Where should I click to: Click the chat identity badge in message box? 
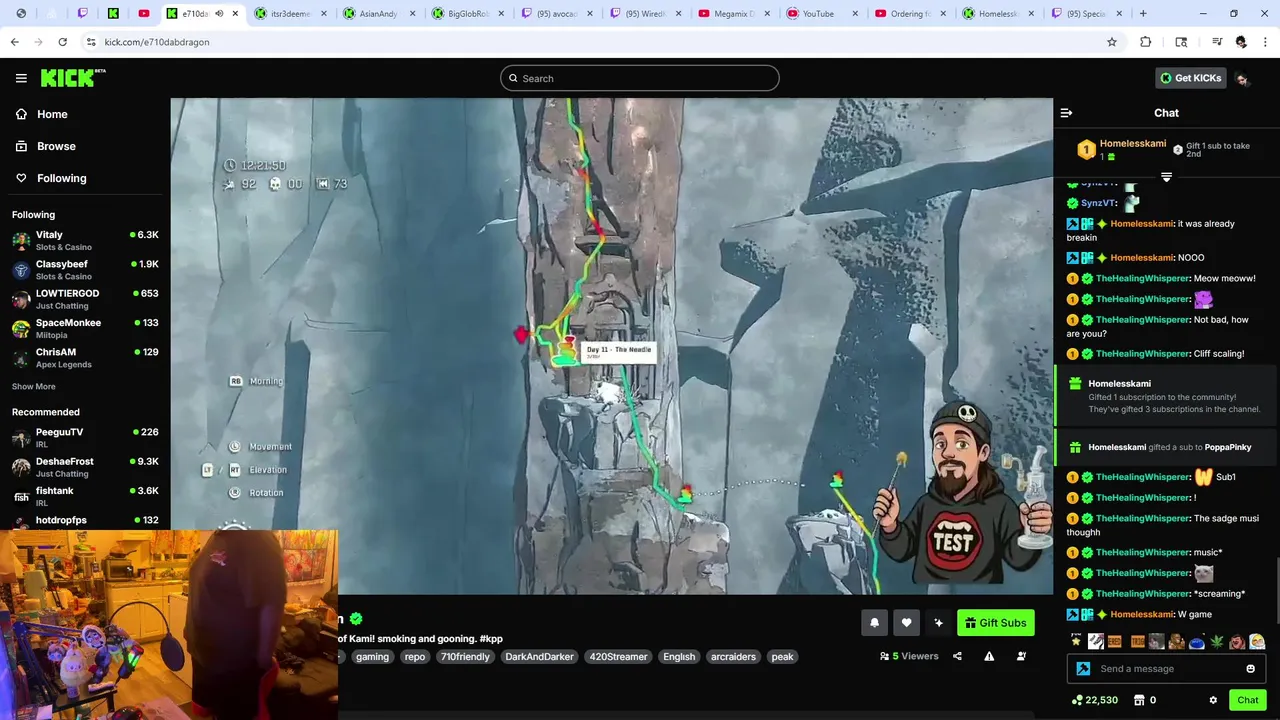point(1083,669)
